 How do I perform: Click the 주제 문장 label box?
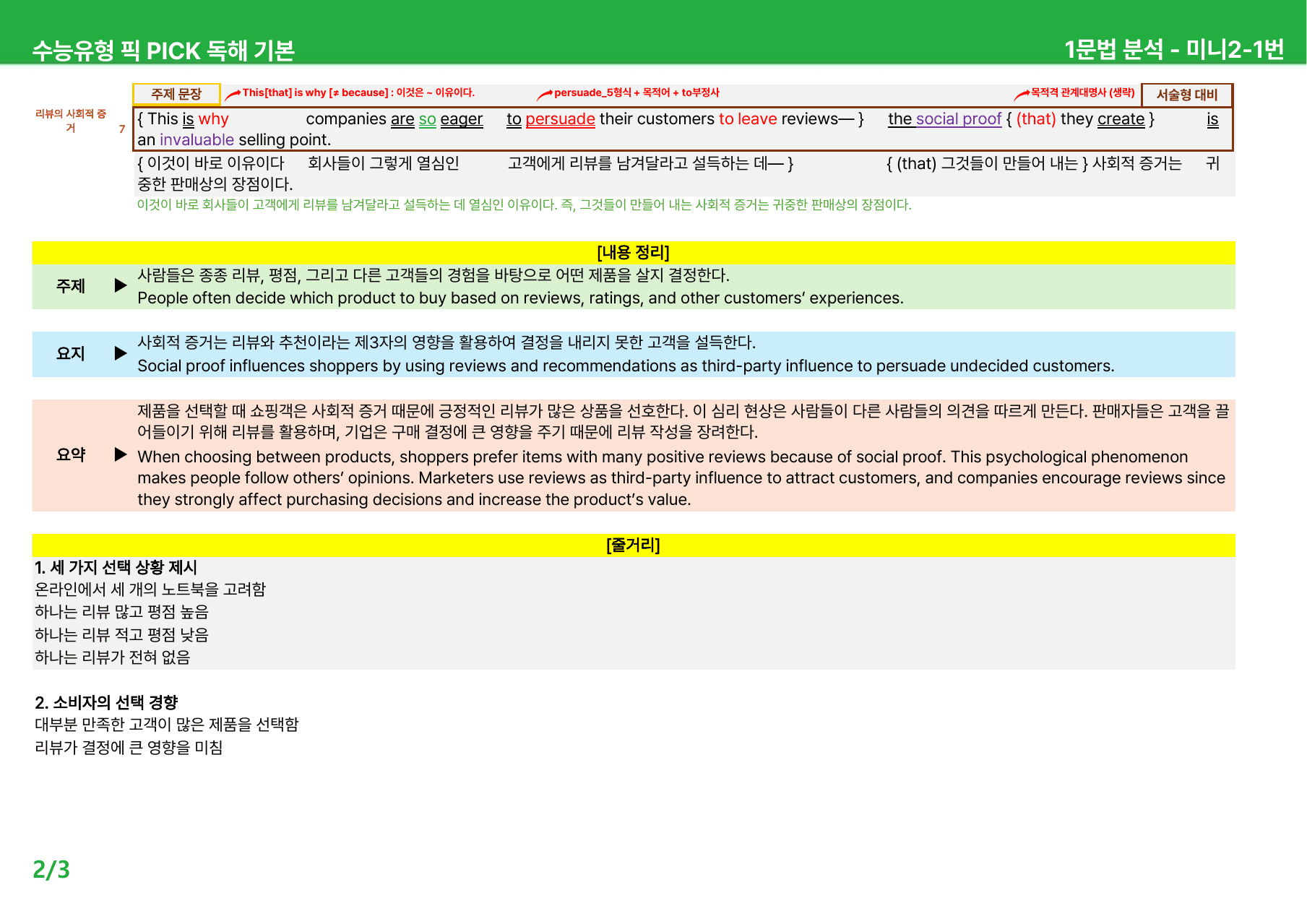click(176, 94)
